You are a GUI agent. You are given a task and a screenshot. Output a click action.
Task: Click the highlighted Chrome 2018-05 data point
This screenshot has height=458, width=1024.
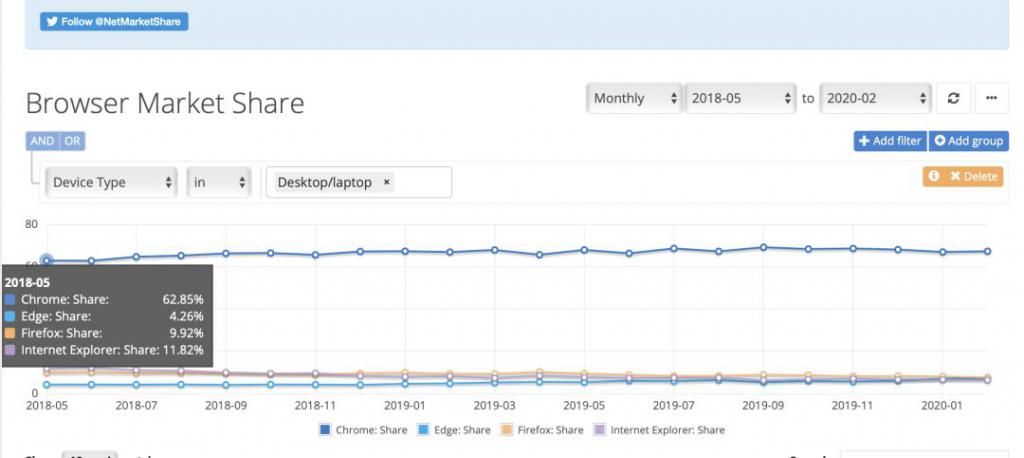47,260
